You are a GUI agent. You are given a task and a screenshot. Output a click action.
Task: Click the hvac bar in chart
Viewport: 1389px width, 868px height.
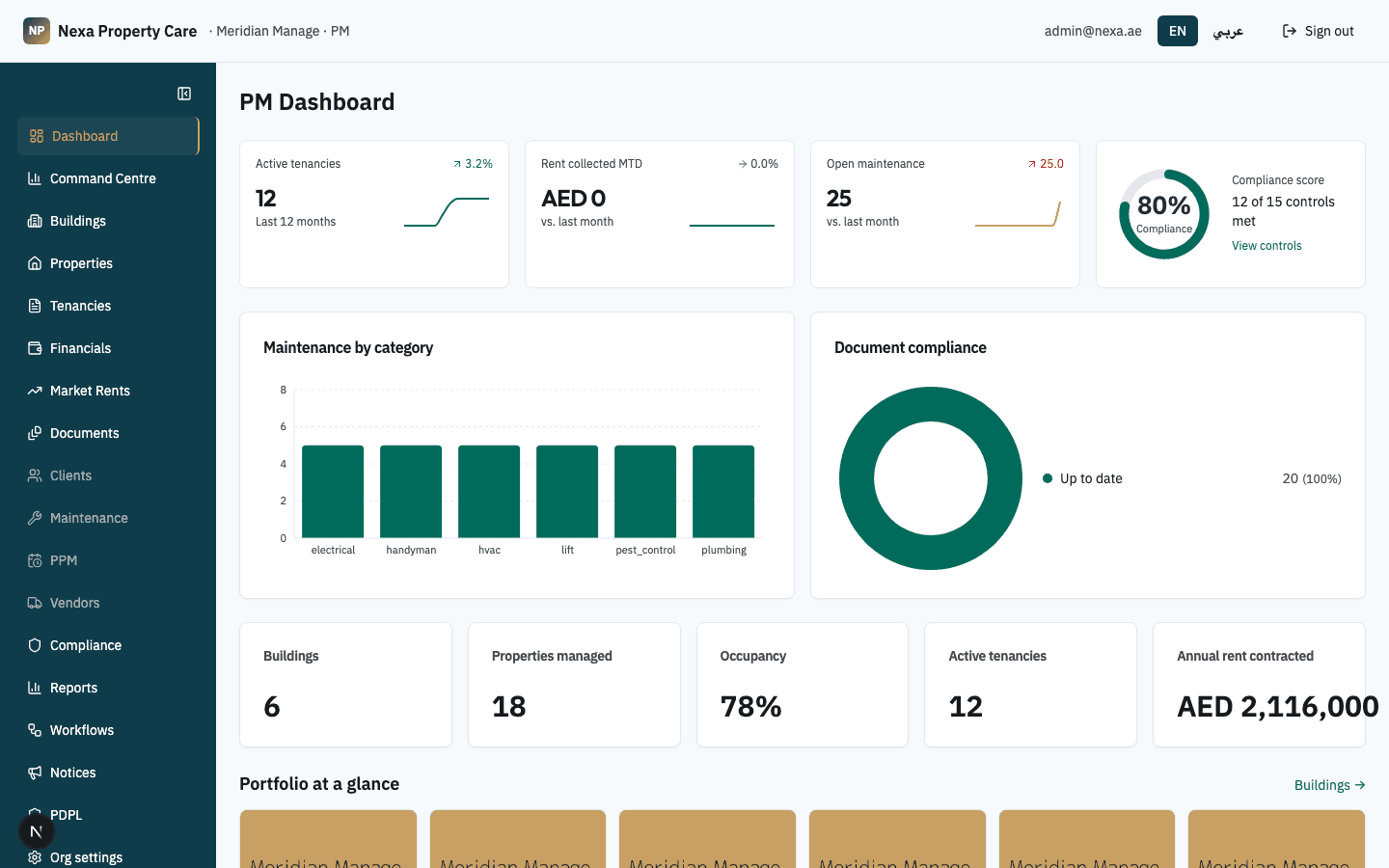tap(489, 492)
